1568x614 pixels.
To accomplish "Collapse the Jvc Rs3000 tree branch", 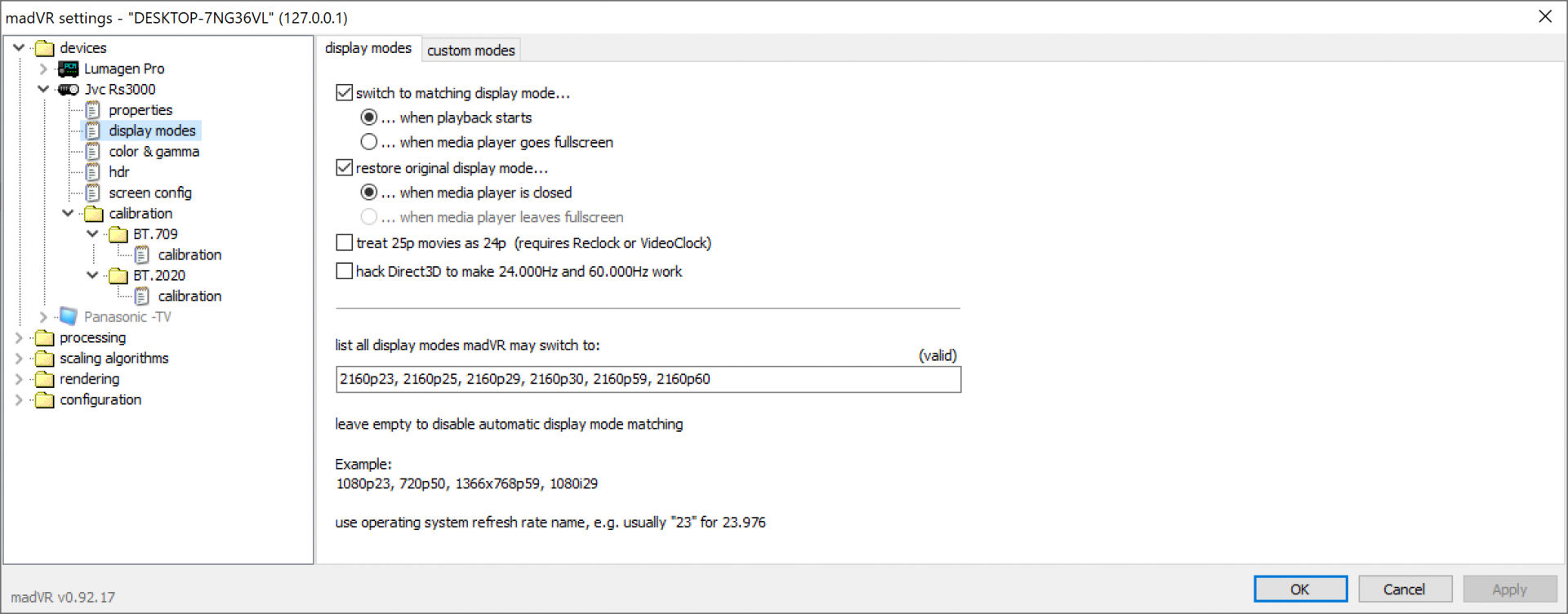I will coord(43,89).
